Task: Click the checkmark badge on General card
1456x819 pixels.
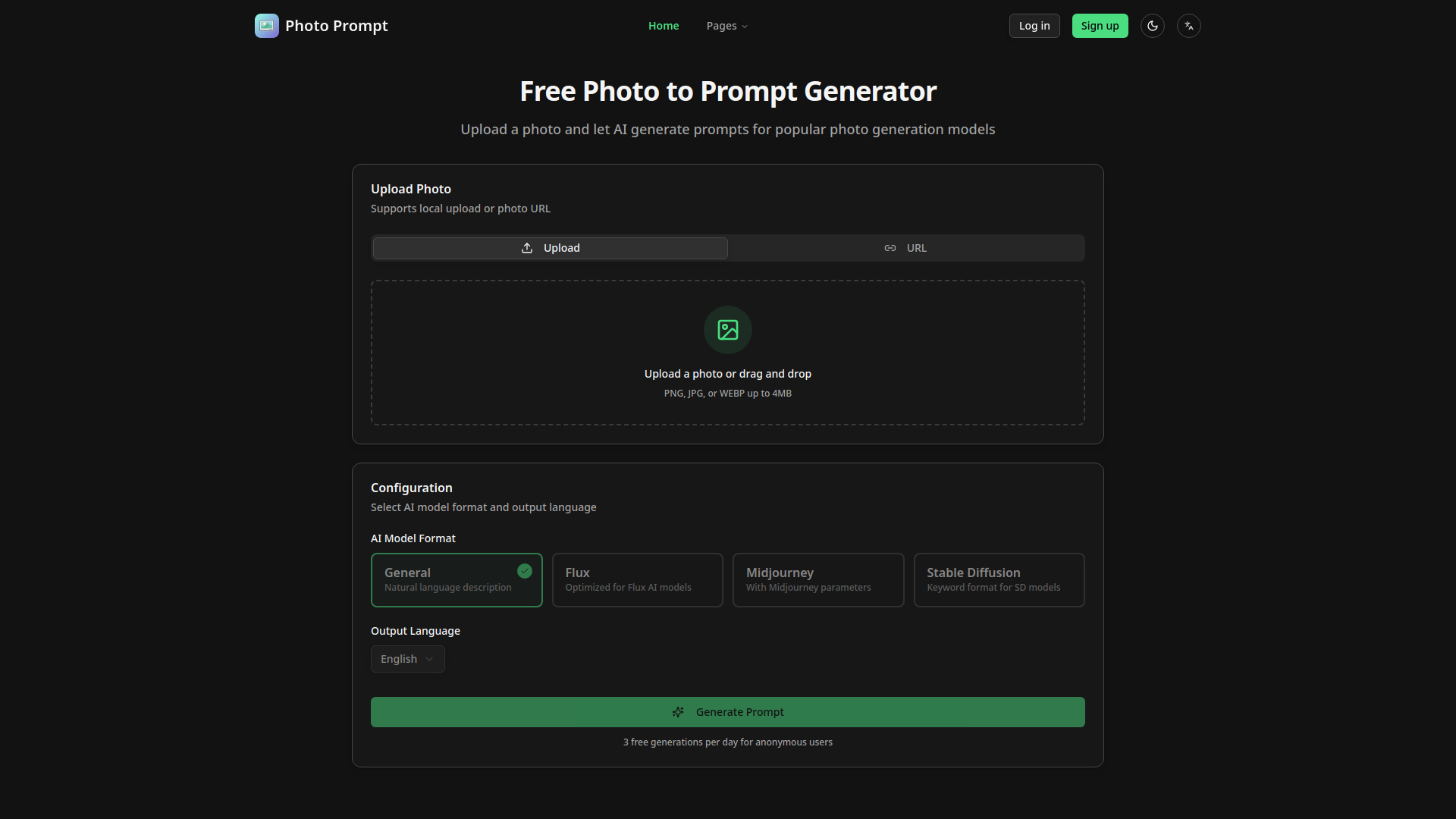Action: [525, 571]
